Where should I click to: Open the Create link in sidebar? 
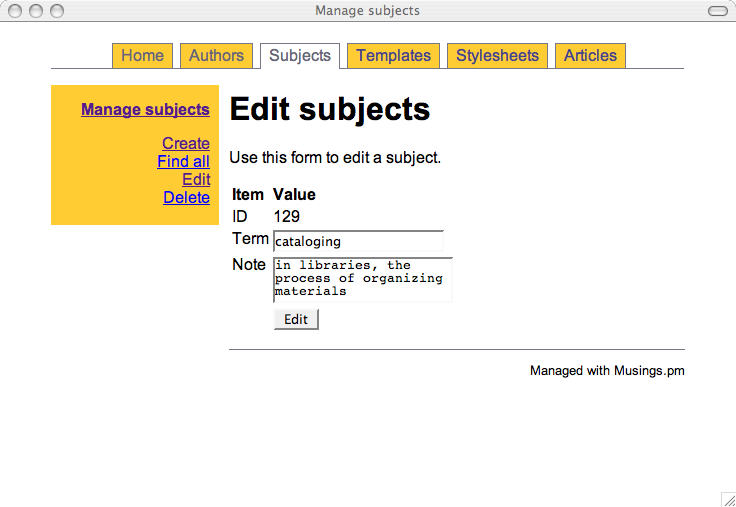click(x=186, y=144)
